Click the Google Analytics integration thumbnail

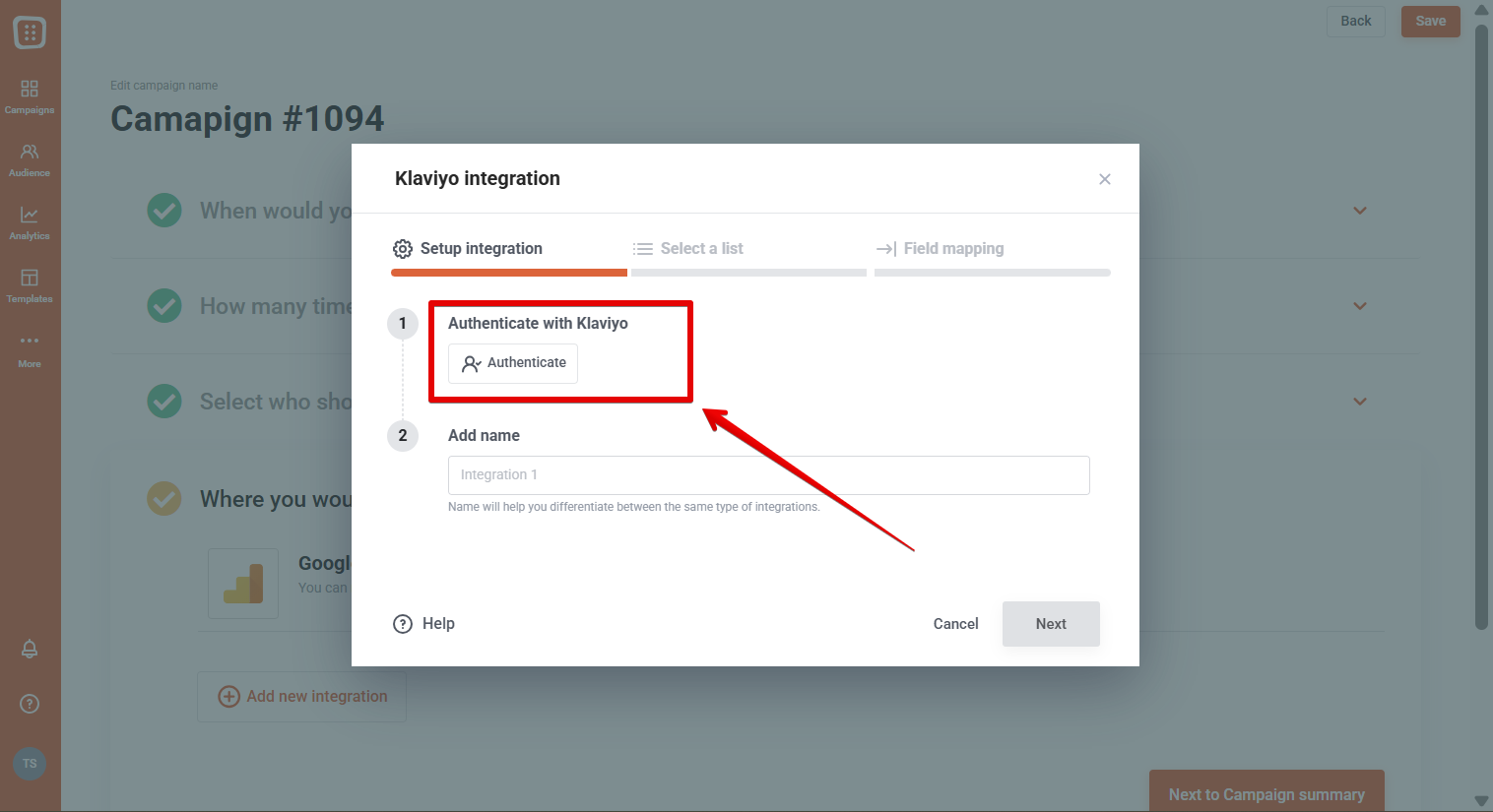(x=243, y=583)
